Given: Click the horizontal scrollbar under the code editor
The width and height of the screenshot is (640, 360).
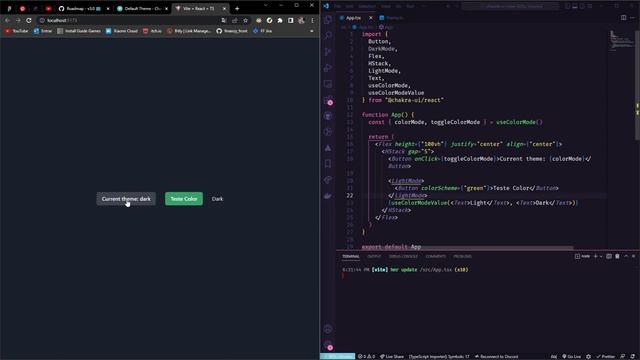Looking at the screenshot, I should coord(467,248).
